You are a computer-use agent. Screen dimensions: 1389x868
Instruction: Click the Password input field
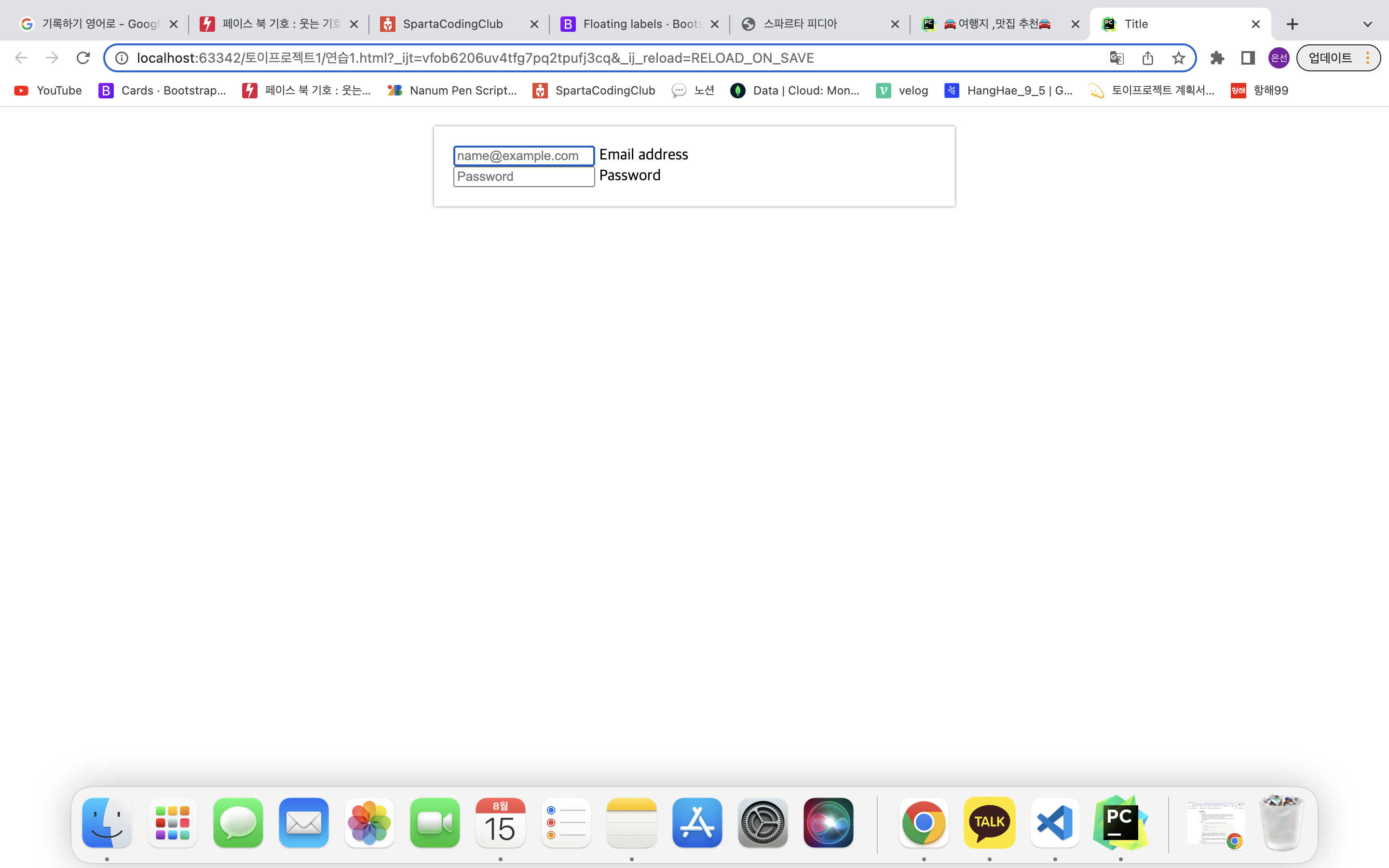coord(524,176)
